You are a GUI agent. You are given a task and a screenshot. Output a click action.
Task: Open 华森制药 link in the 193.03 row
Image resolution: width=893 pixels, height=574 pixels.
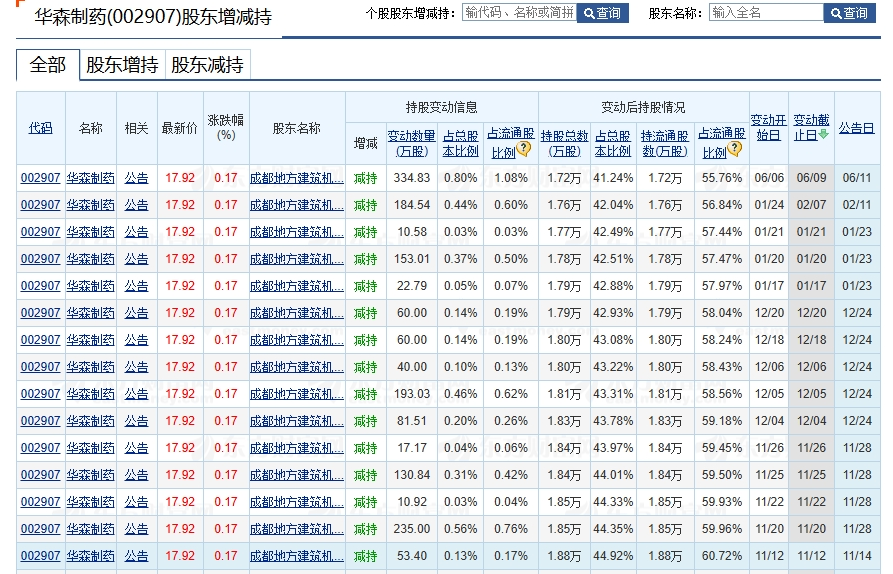click(91, 393)
